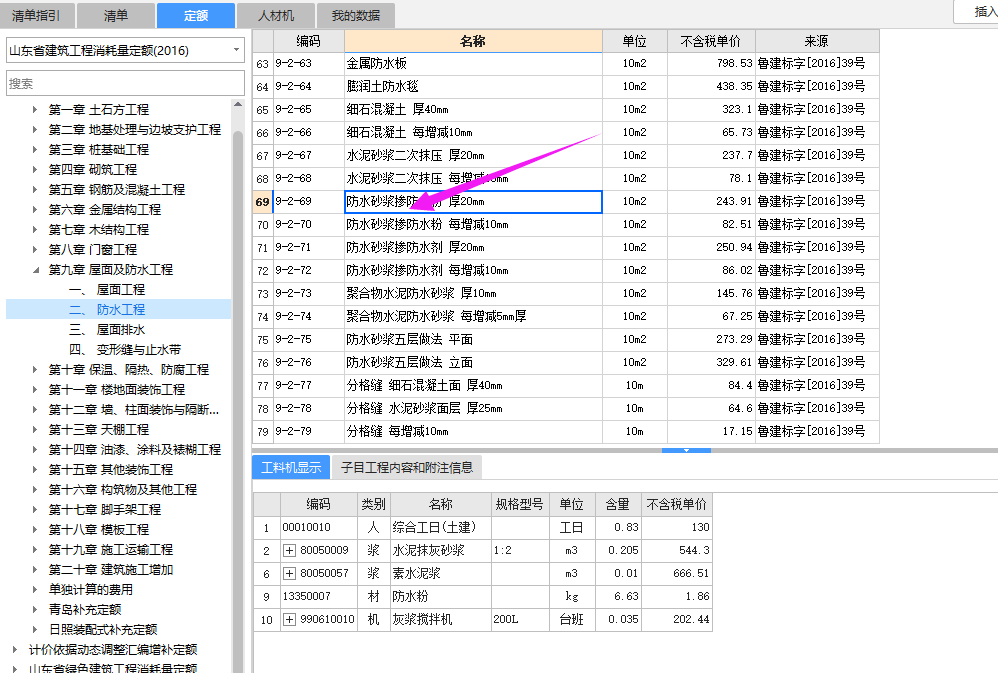Select row 防水砂浆掺防水粉 每增减10mm
The width and height of the screenshot is (998, 673).
pos(566,224)
